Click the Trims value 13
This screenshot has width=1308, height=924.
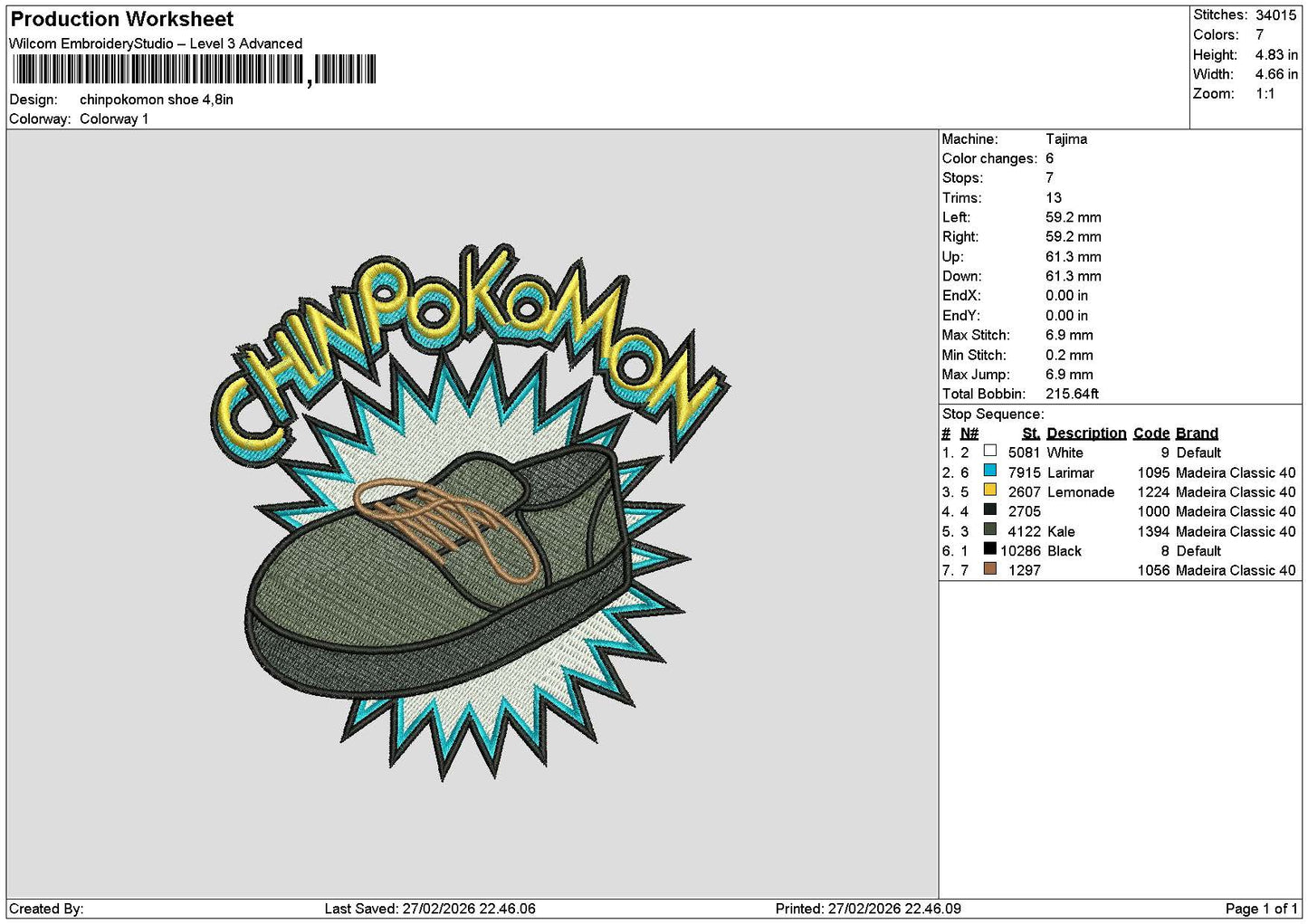(x=1054, y=198)
